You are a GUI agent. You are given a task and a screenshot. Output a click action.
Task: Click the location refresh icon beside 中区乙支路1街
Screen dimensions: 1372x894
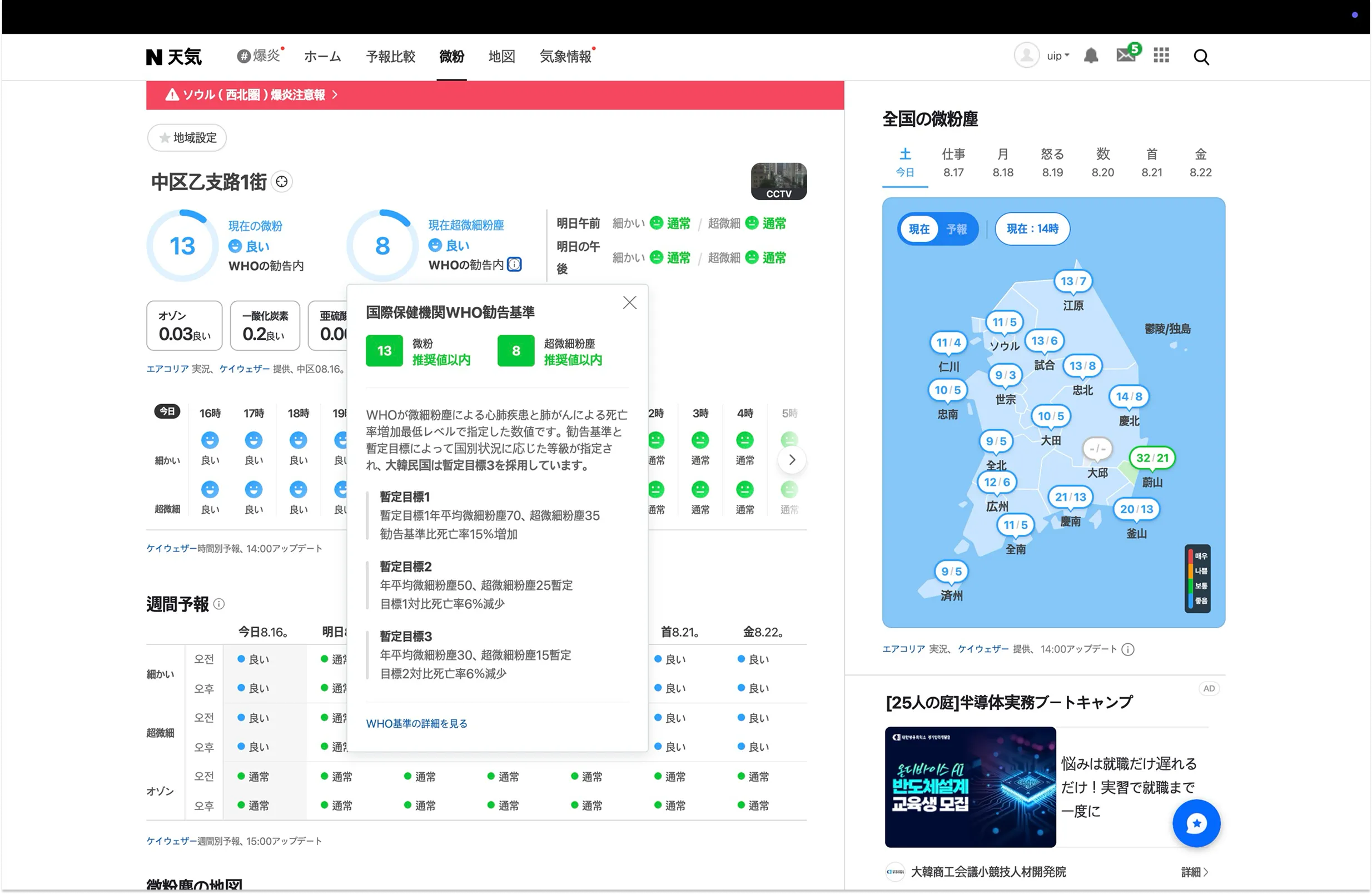tap(282, 181)
